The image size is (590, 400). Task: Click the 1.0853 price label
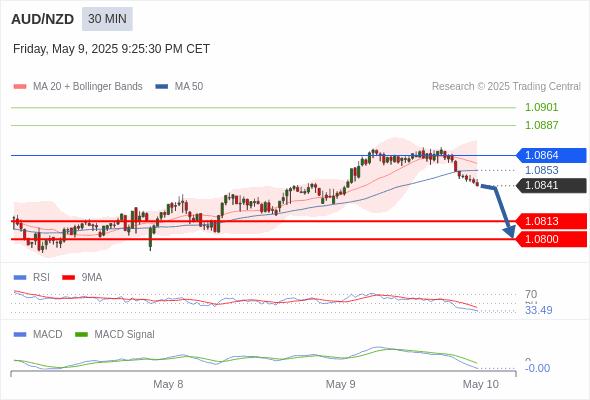[x=541, y=170]
